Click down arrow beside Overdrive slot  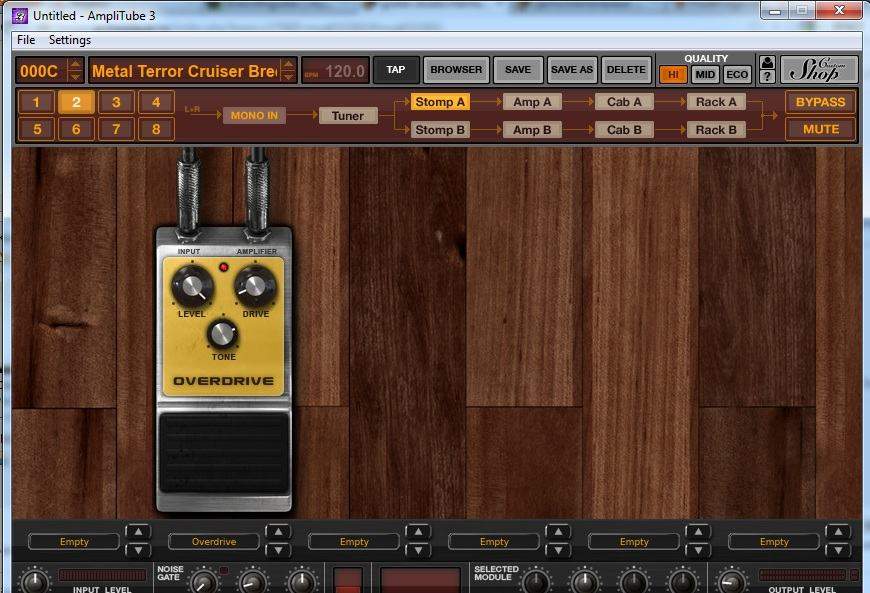click(278, 550)
